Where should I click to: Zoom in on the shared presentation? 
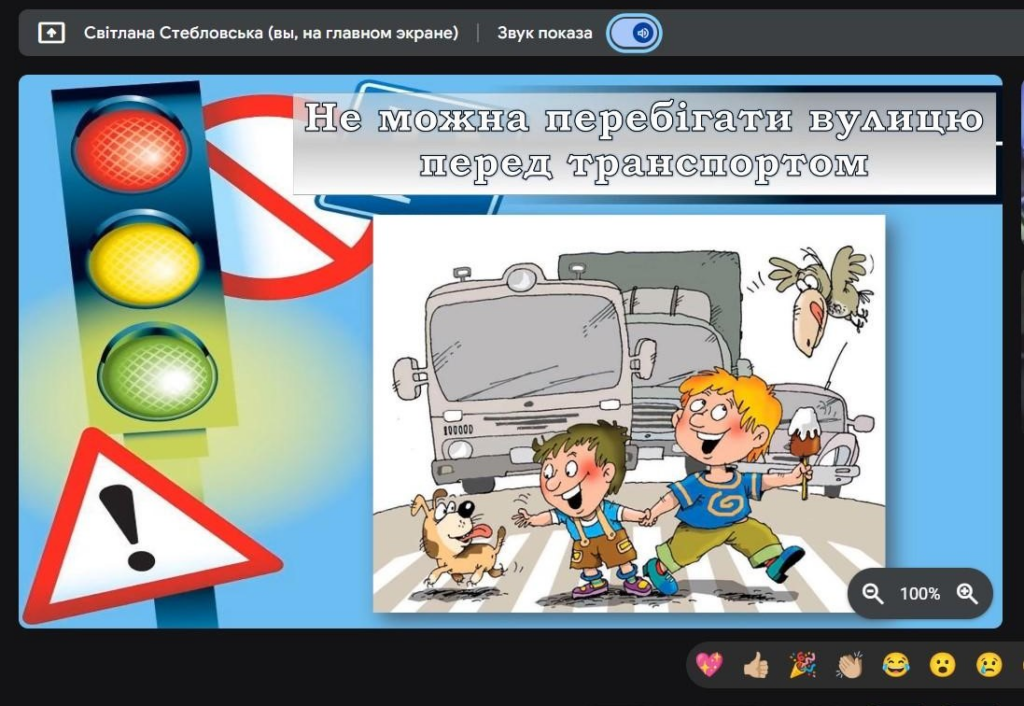(x=967, y=594)
